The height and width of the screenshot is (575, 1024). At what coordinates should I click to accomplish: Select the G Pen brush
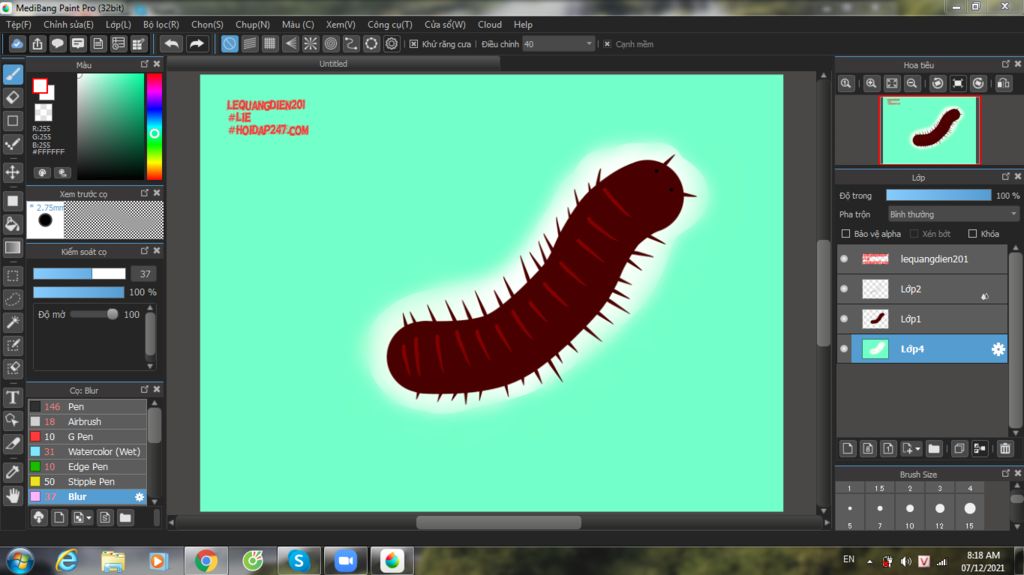pos(88,436)
